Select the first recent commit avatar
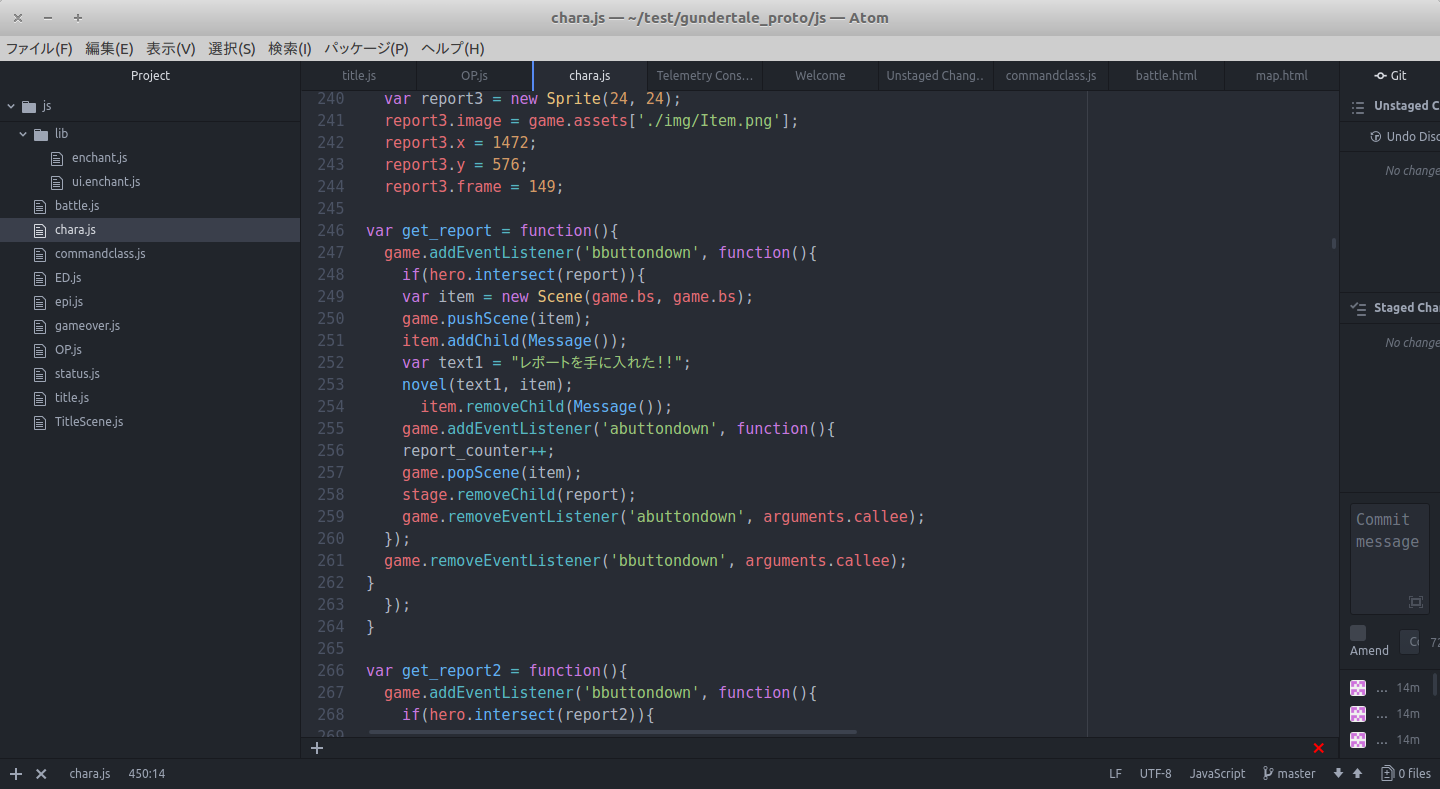Viewport: 1440px width, 789px height. point(1358,688)
